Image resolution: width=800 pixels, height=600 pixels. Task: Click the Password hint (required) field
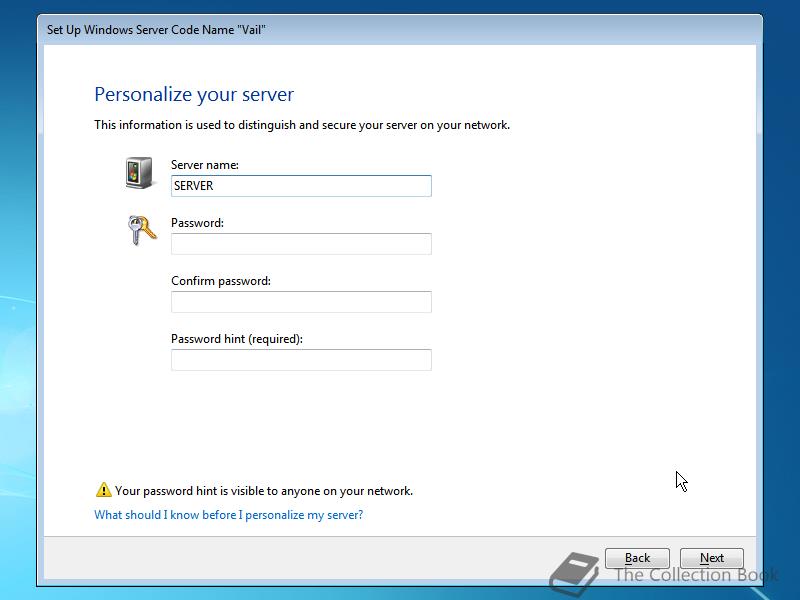tap(301, 360)
